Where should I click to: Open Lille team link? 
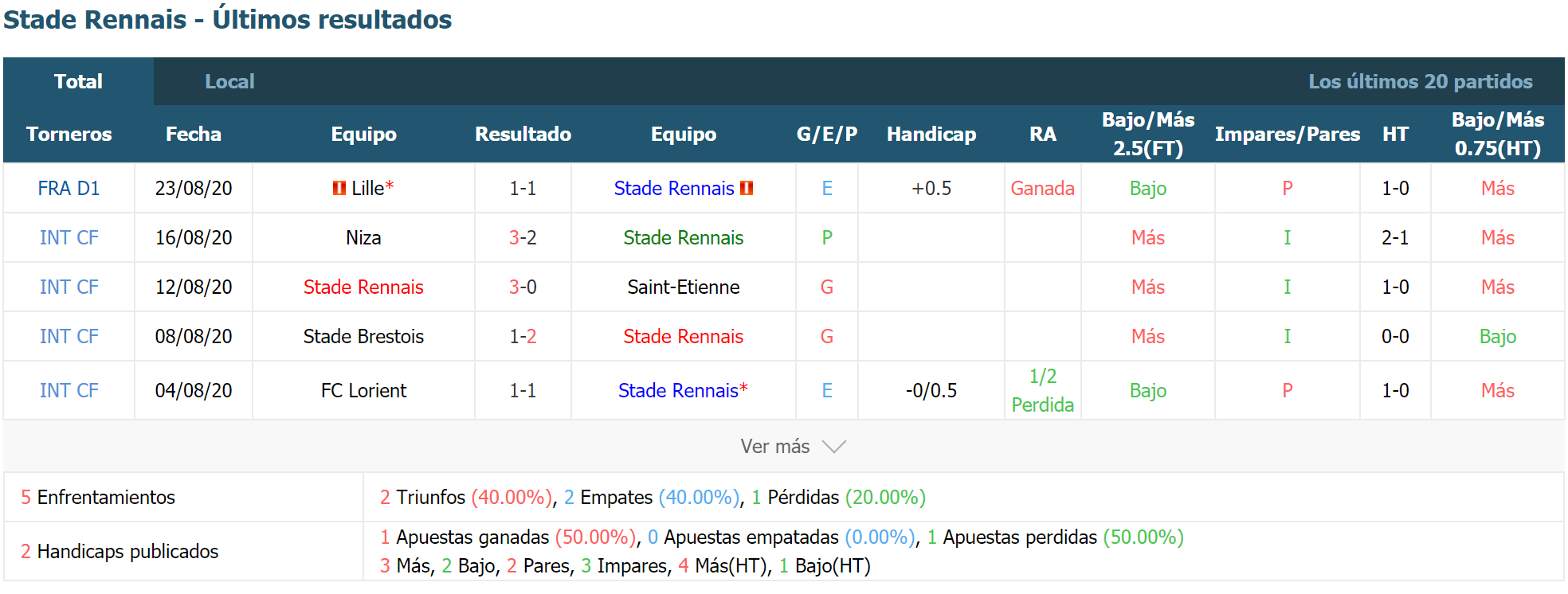368,189
